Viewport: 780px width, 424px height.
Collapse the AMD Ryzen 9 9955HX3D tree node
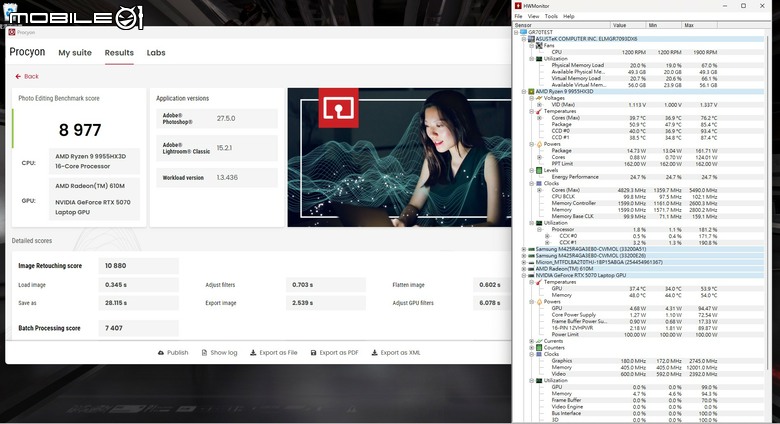click(524, 92)
